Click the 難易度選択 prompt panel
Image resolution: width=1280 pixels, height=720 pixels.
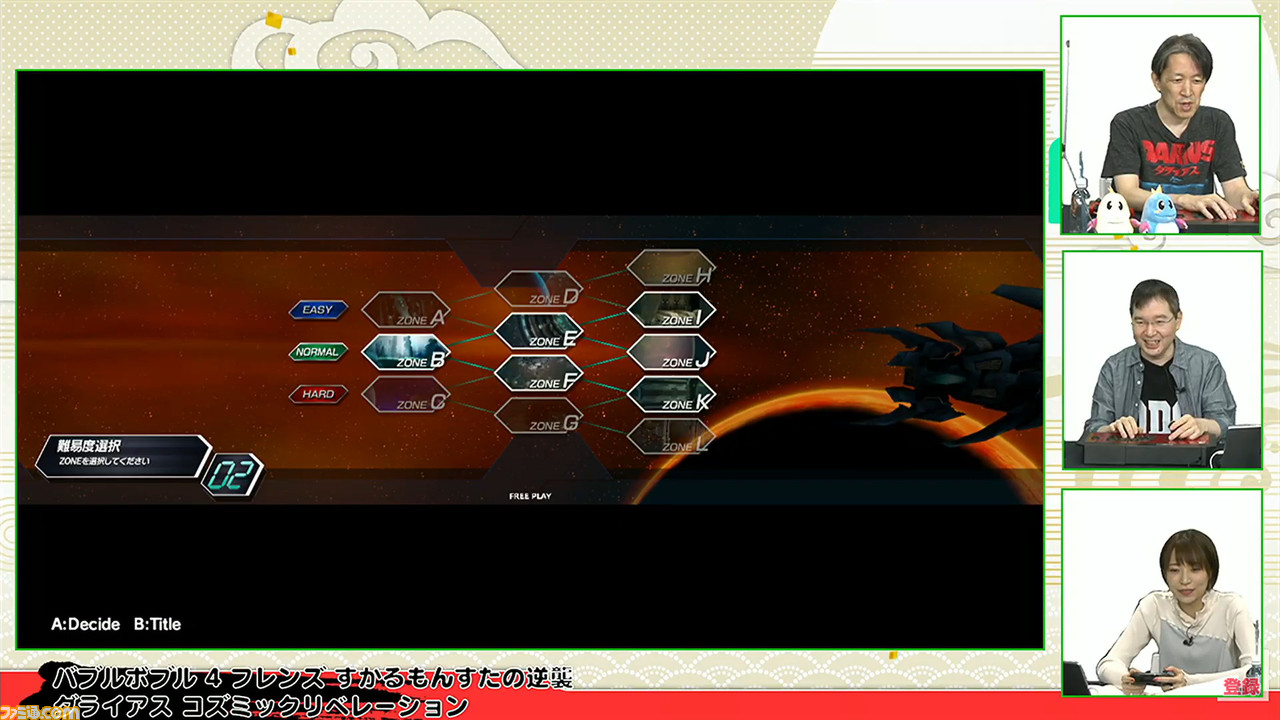[x=123, y=456]
